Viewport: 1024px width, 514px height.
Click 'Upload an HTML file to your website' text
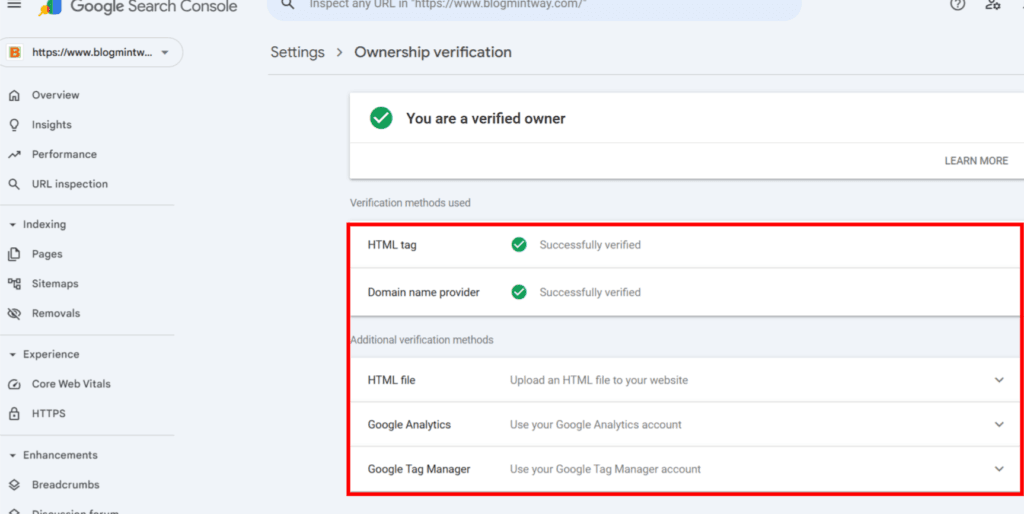tap(599, 380)
